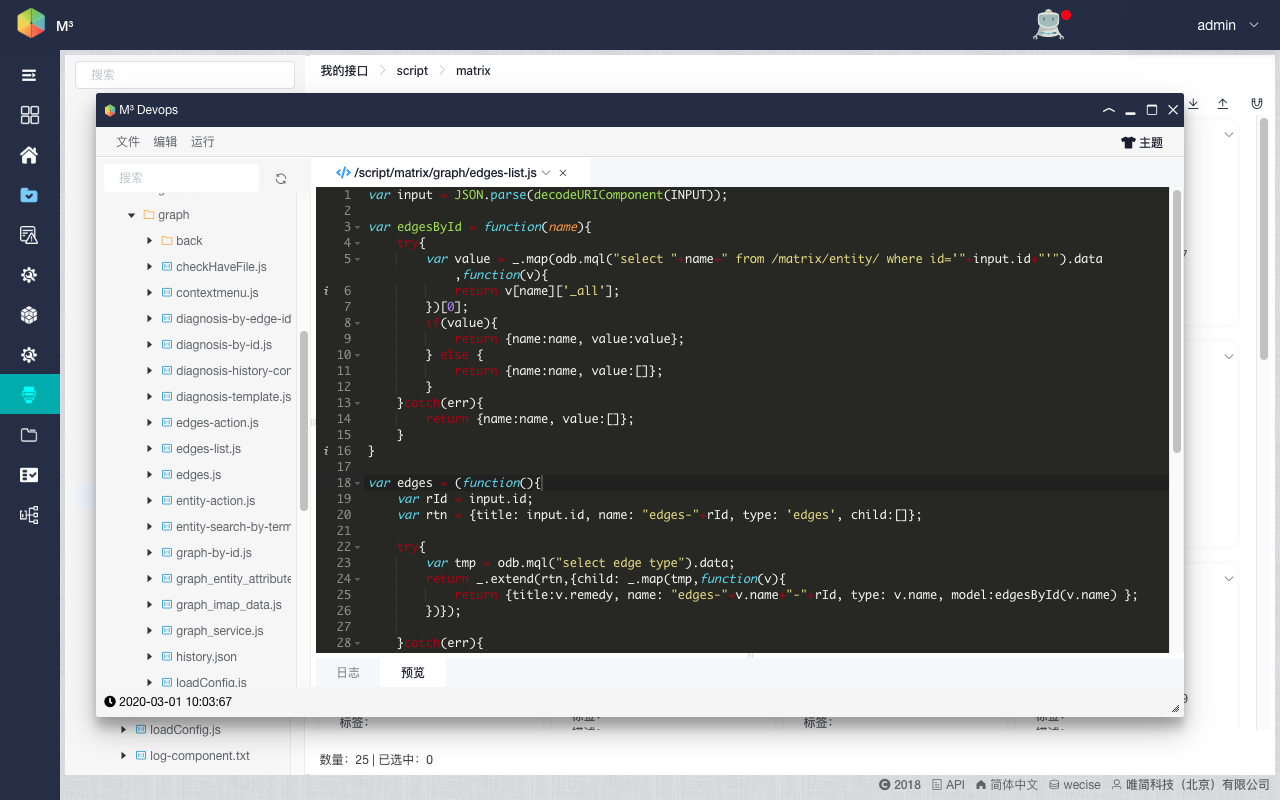Select the highlighted robot sidebar icon
Image resolution: width=1280 pixels, height=800 pixels.
tap(29, 396)
